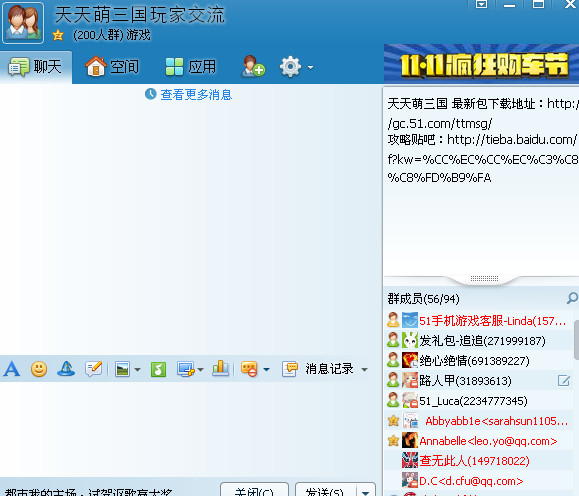Viewport: 579px width, 496px height.
Task: Click the avatar of 51手机游戏客服-Linda
Action: point(410,320)
